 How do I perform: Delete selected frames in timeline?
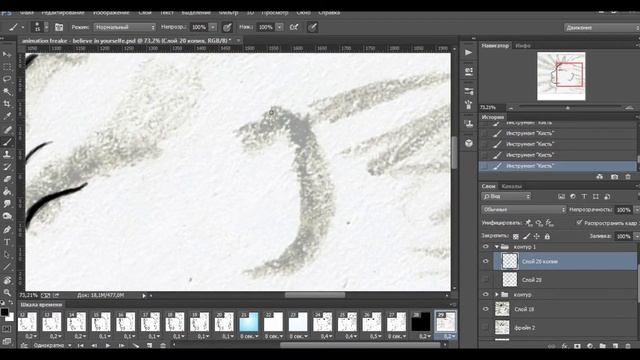pos(163,345)
